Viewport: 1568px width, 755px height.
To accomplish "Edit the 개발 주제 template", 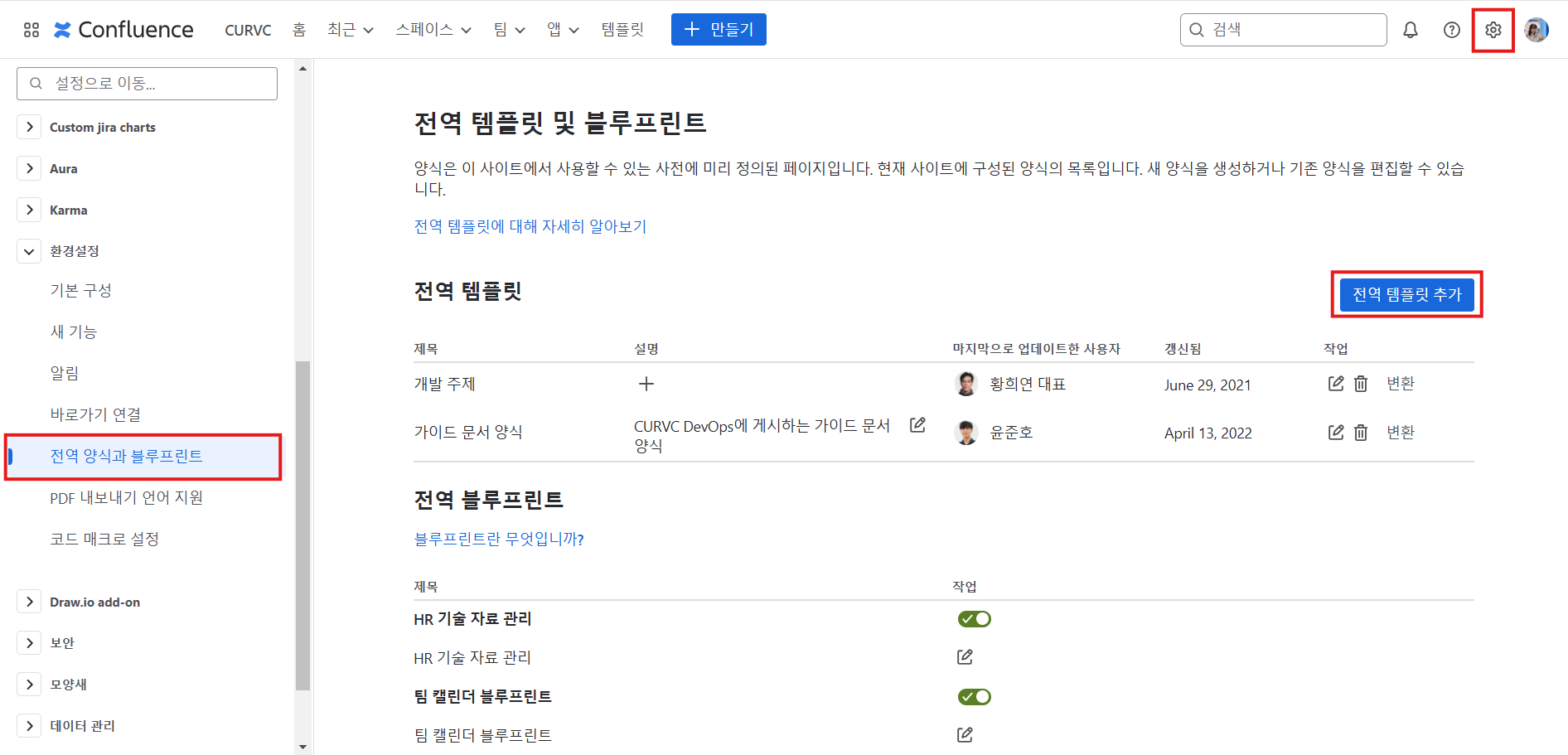I will (x=1335, y=384).
